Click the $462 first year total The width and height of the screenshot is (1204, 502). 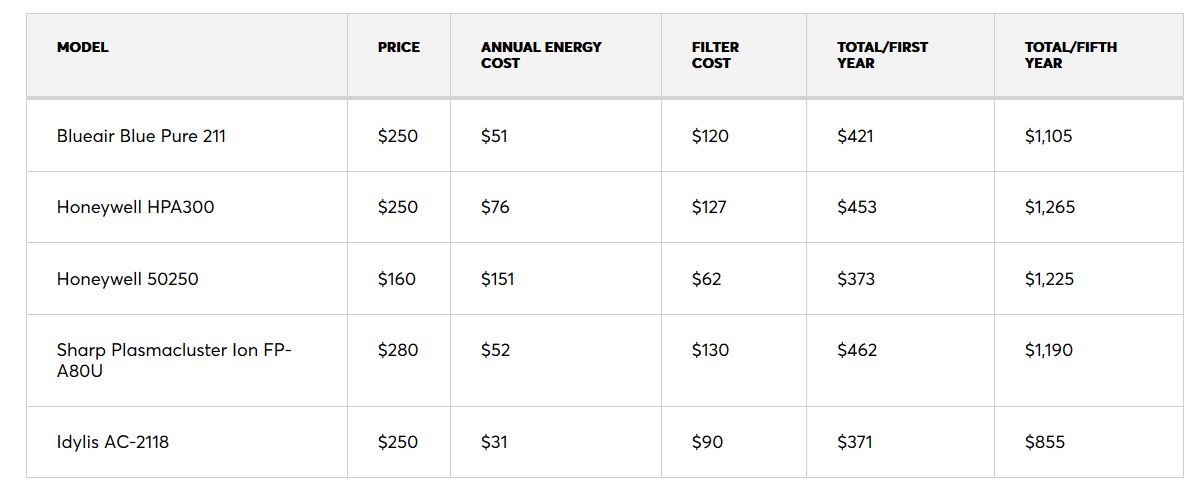click(x=858, y=350)
